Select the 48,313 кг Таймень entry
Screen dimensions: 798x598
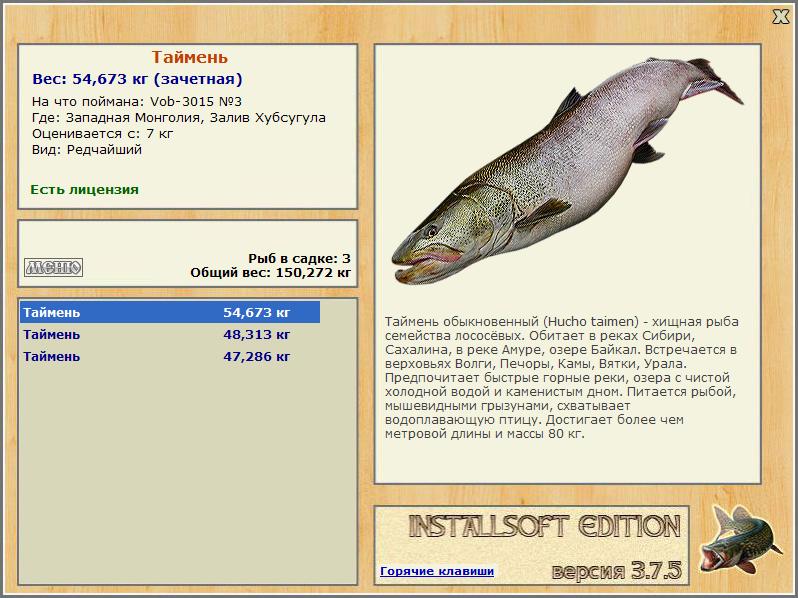[x=170, y=334]
